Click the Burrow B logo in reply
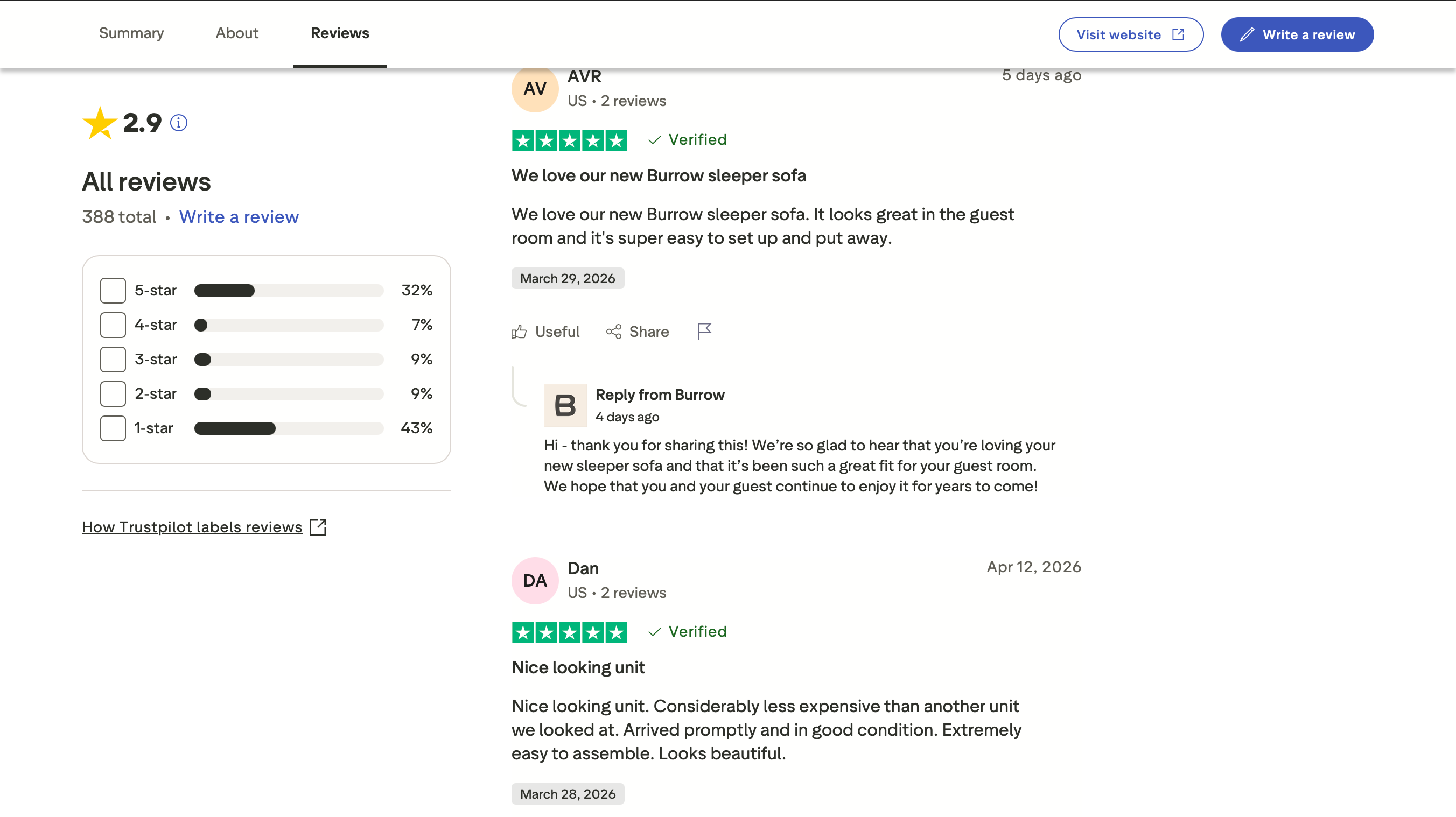The width and height of the screenshot is (1456, 817). tap(565, 405)
